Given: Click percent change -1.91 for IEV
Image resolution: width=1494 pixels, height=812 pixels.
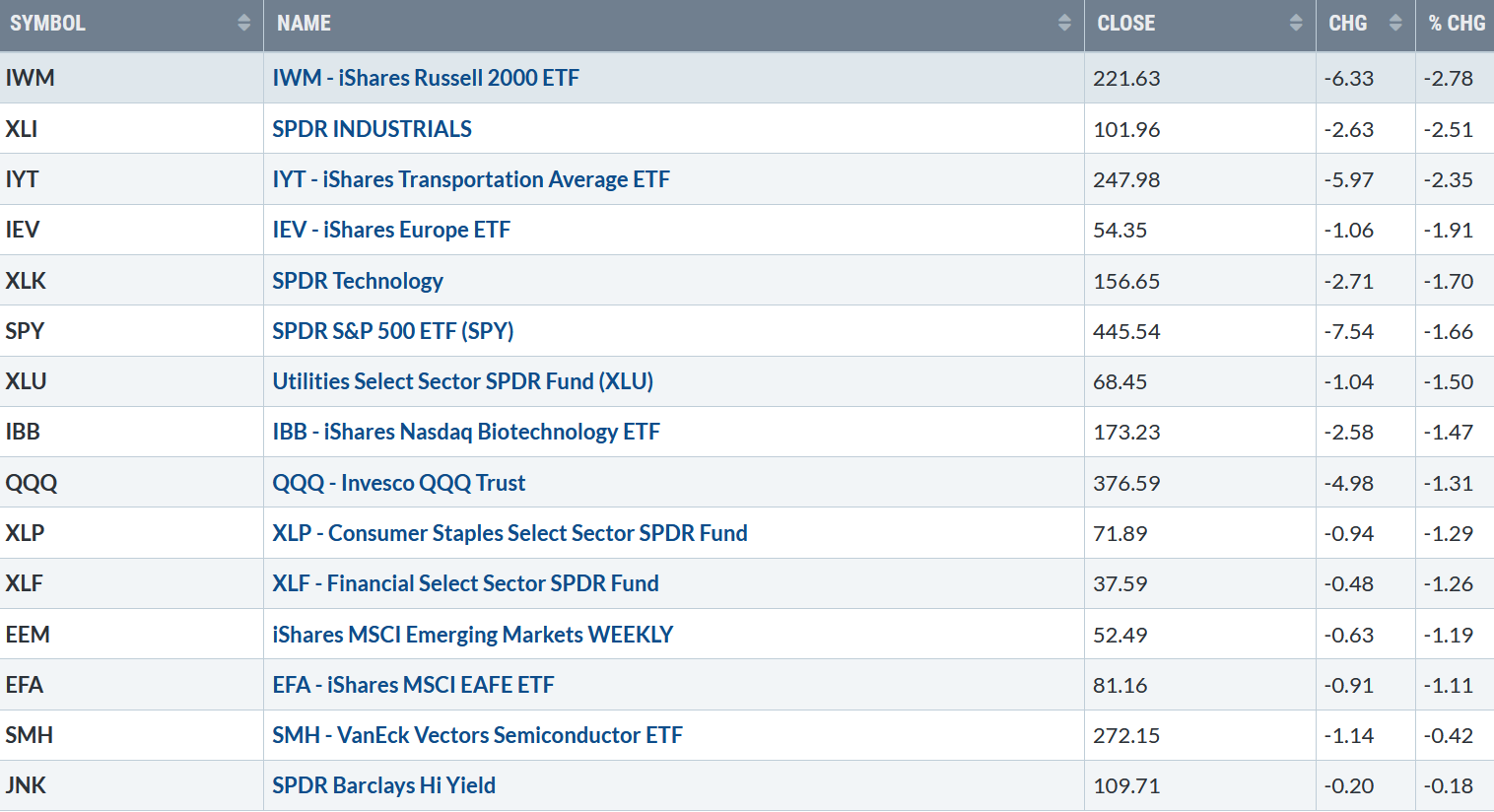Looking at the screenshot, I should point(1449,230).
